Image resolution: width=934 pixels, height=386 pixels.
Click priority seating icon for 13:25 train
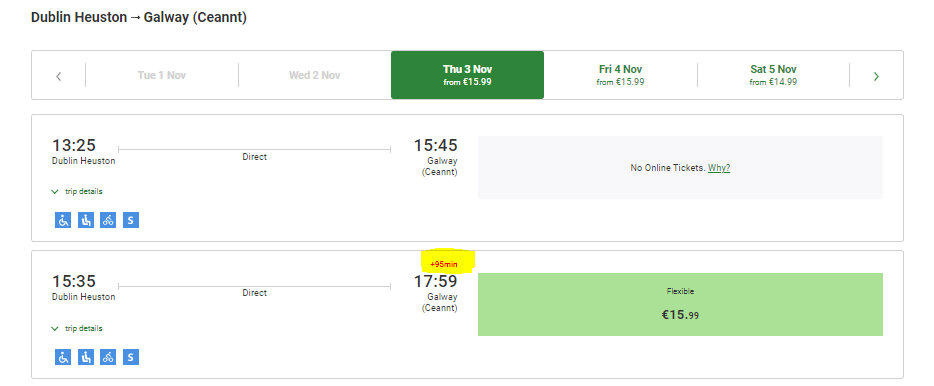coord(86,220)
